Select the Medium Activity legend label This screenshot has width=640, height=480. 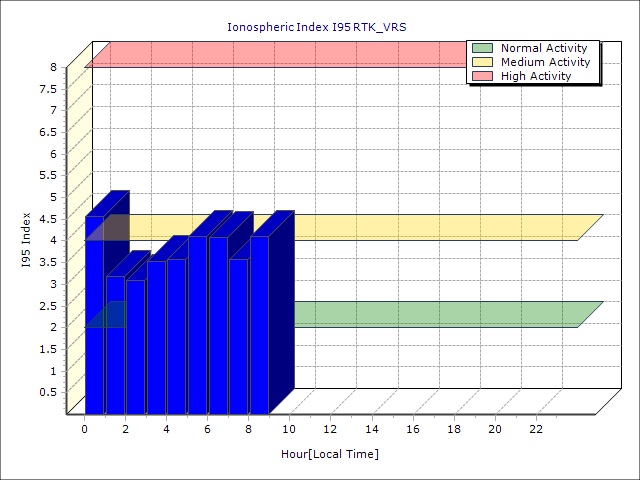tap(545, 62)
